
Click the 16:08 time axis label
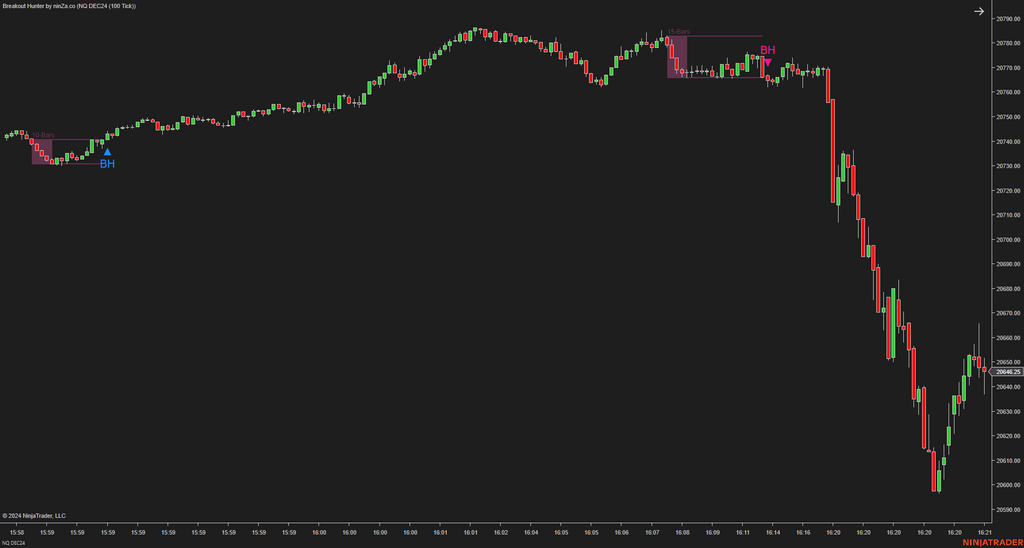(x=682, y=532)
